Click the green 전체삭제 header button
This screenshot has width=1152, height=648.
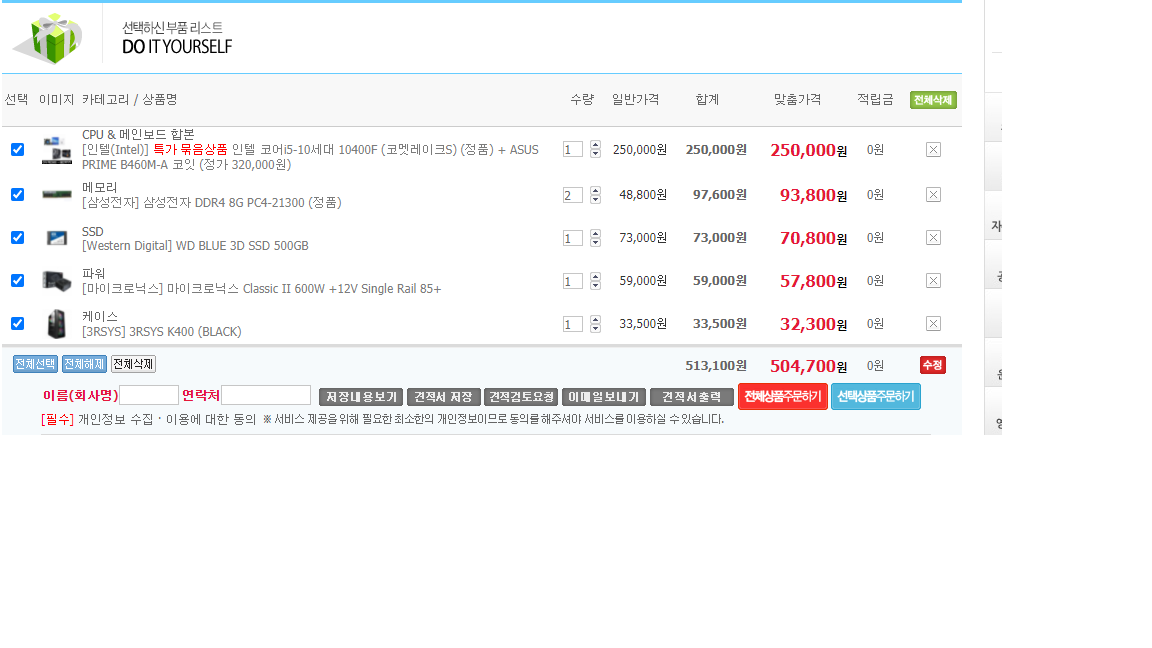pyautogui.click(x=933, y=100)
